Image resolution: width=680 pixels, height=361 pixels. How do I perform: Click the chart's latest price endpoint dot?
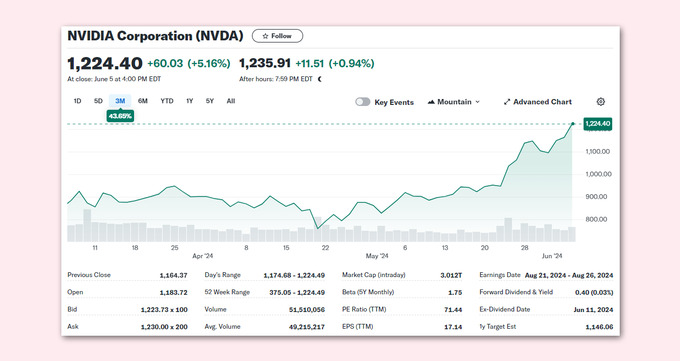[573, 124]
